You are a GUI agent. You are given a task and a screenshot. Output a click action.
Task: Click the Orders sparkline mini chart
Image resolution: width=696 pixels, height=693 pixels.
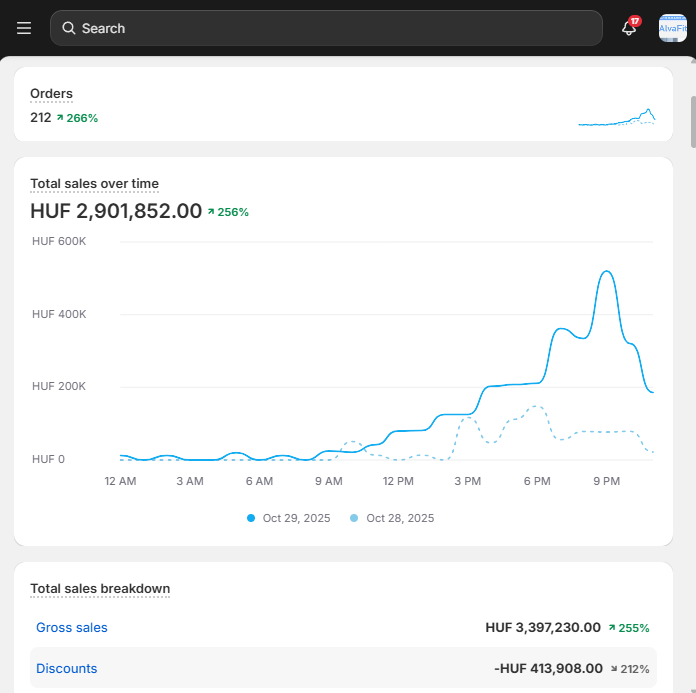[616, 117]
